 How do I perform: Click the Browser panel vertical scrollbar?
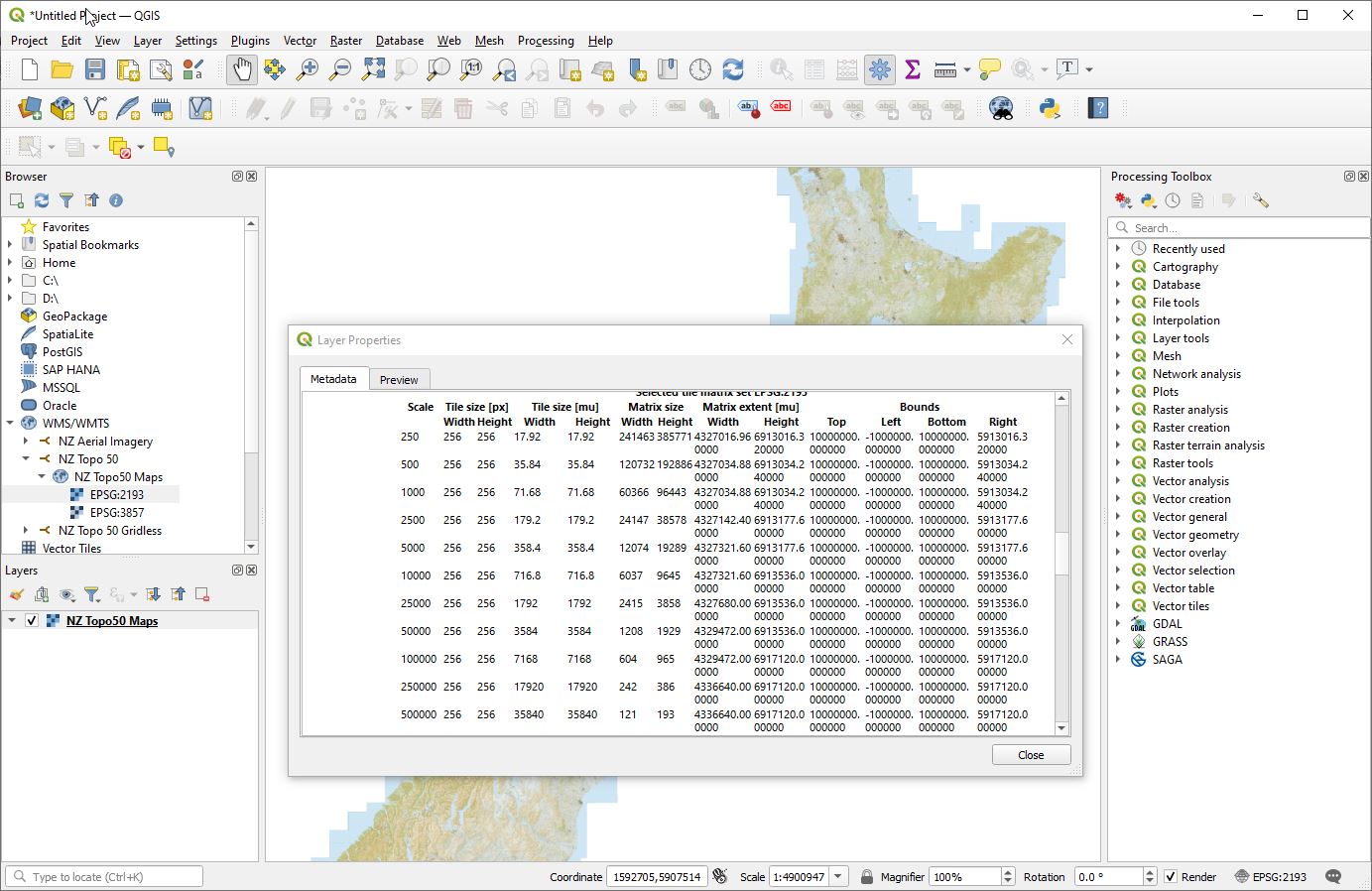[x=251, y=341]
